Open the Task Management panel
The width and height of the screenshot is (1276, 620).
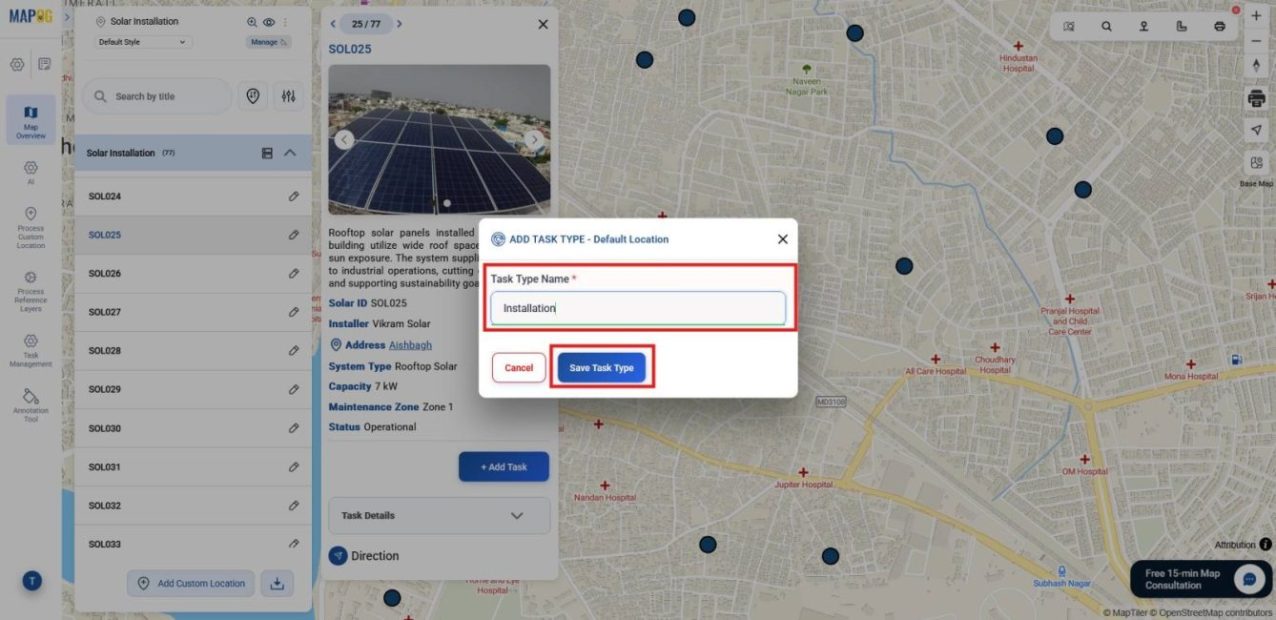tap(30, 352)
